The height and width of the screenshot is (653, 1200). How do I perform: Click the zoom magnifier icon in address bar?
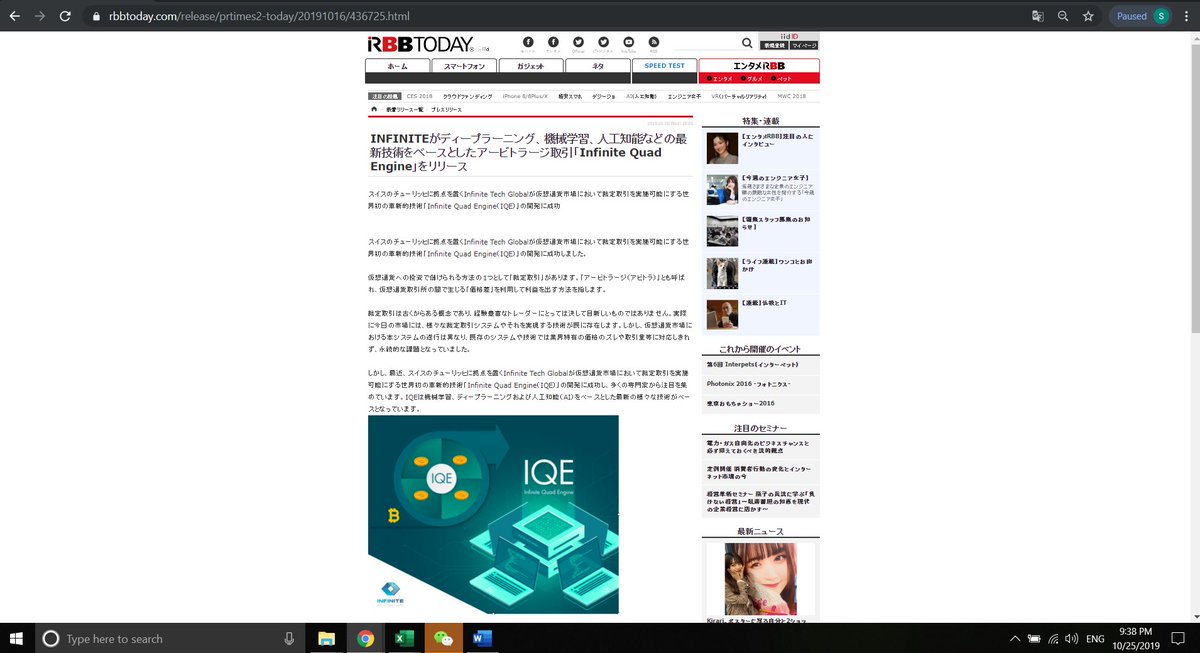(x=1063, y=16)
